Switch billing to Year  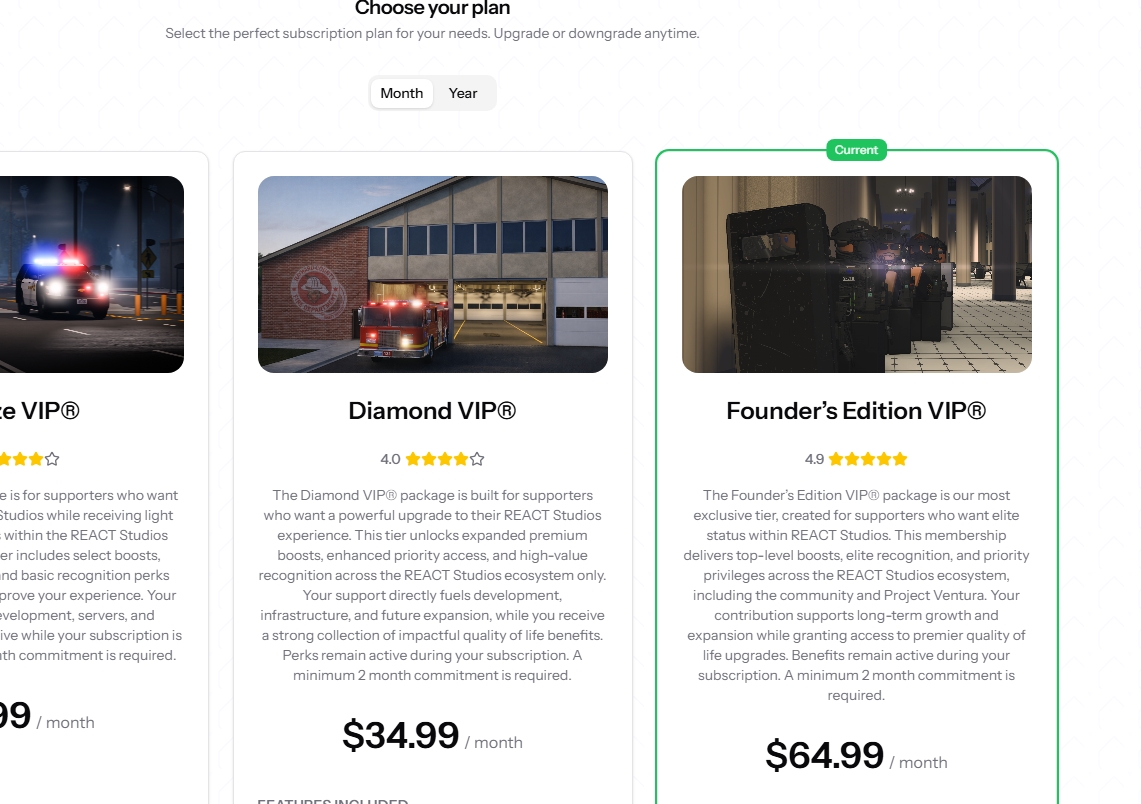[x=463, y=93]
